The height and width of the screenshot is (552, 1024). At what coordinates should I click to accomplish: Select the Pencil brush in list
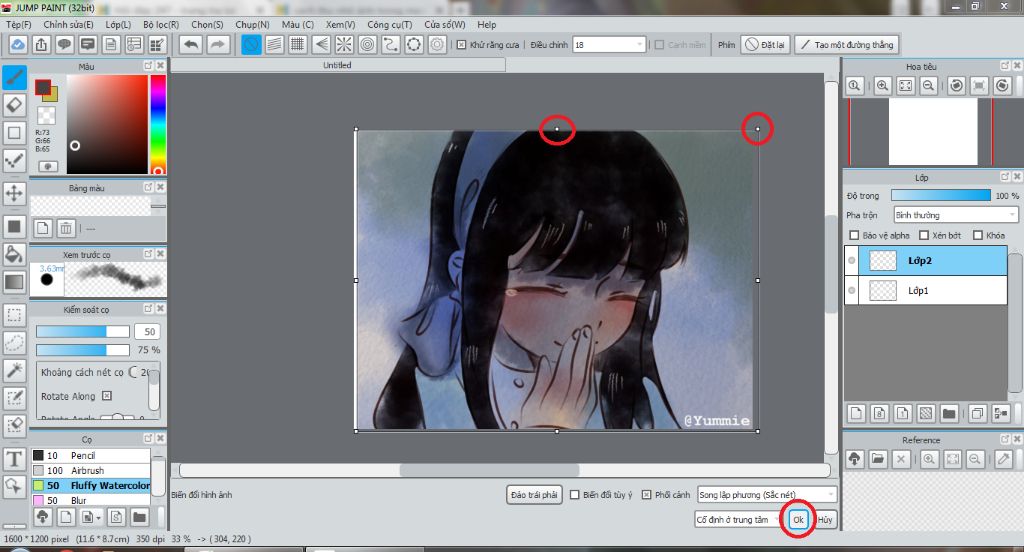pyautogui.click(x=91, y=455)
